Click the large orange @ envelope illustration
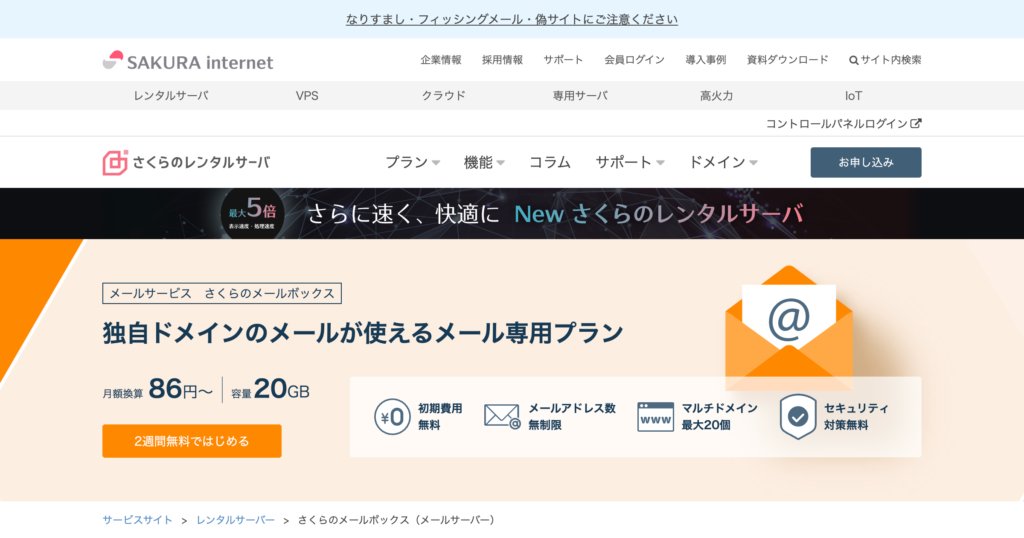 (x=789, y=328)
